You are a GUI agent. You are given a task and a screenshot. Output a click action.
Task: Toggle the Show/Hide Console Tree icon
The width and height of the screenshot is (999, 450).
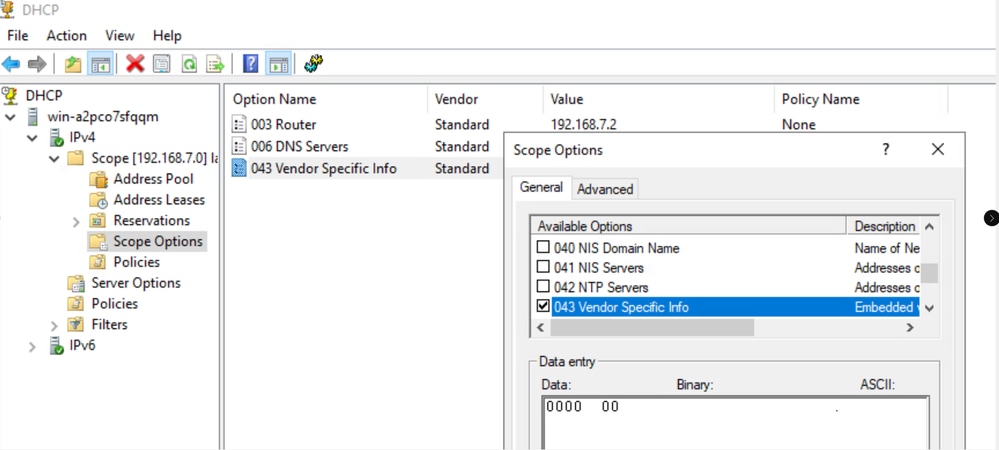point(100,64)
